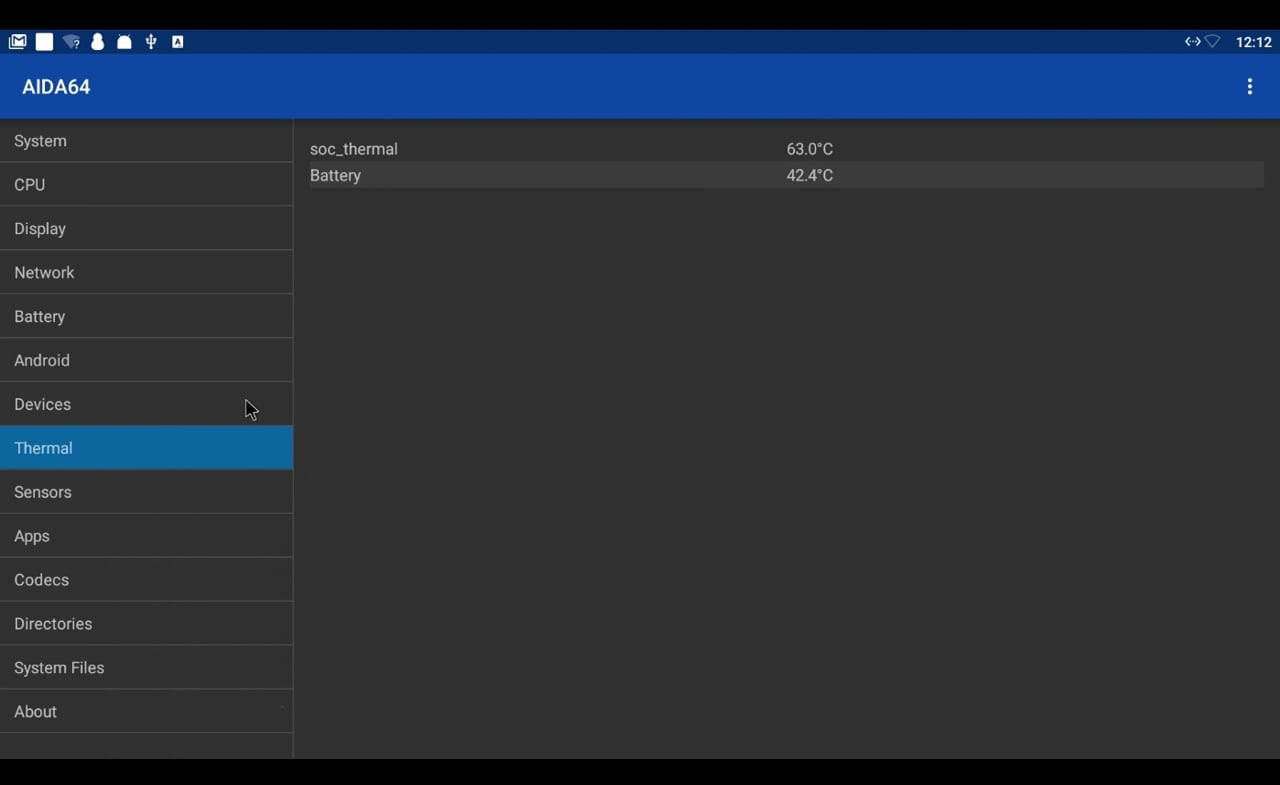Click the AIDA64 app title
1280x785 pixels.
[56, 87]
